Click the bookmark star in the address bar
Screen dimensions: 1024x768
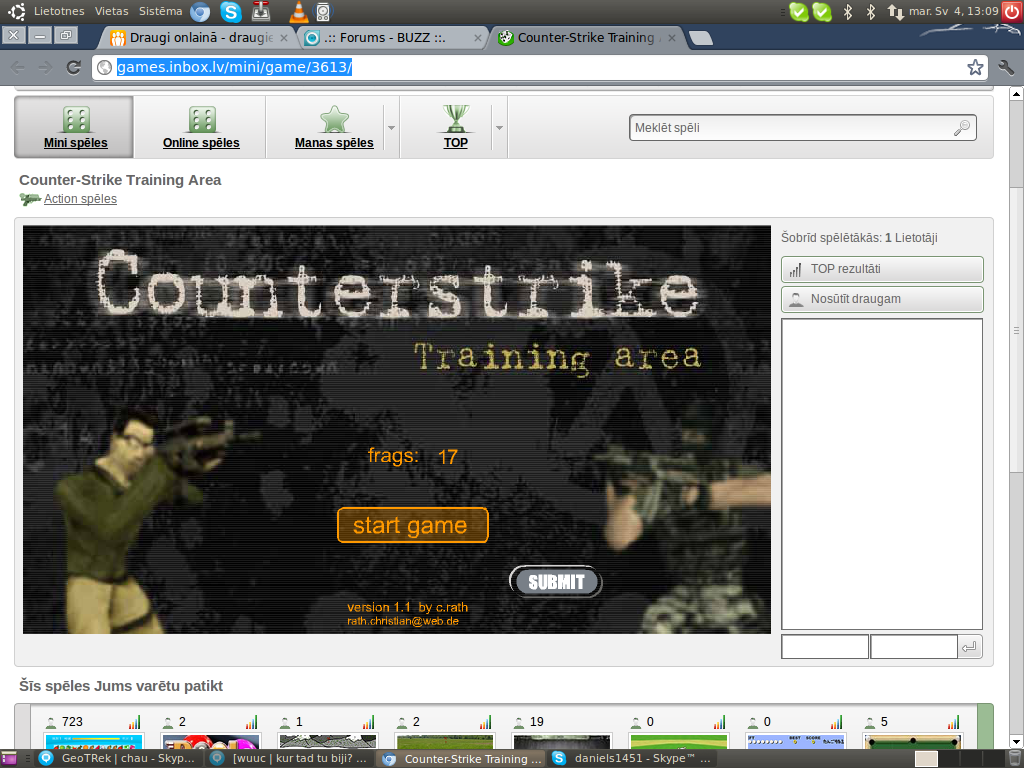[975, 67]
